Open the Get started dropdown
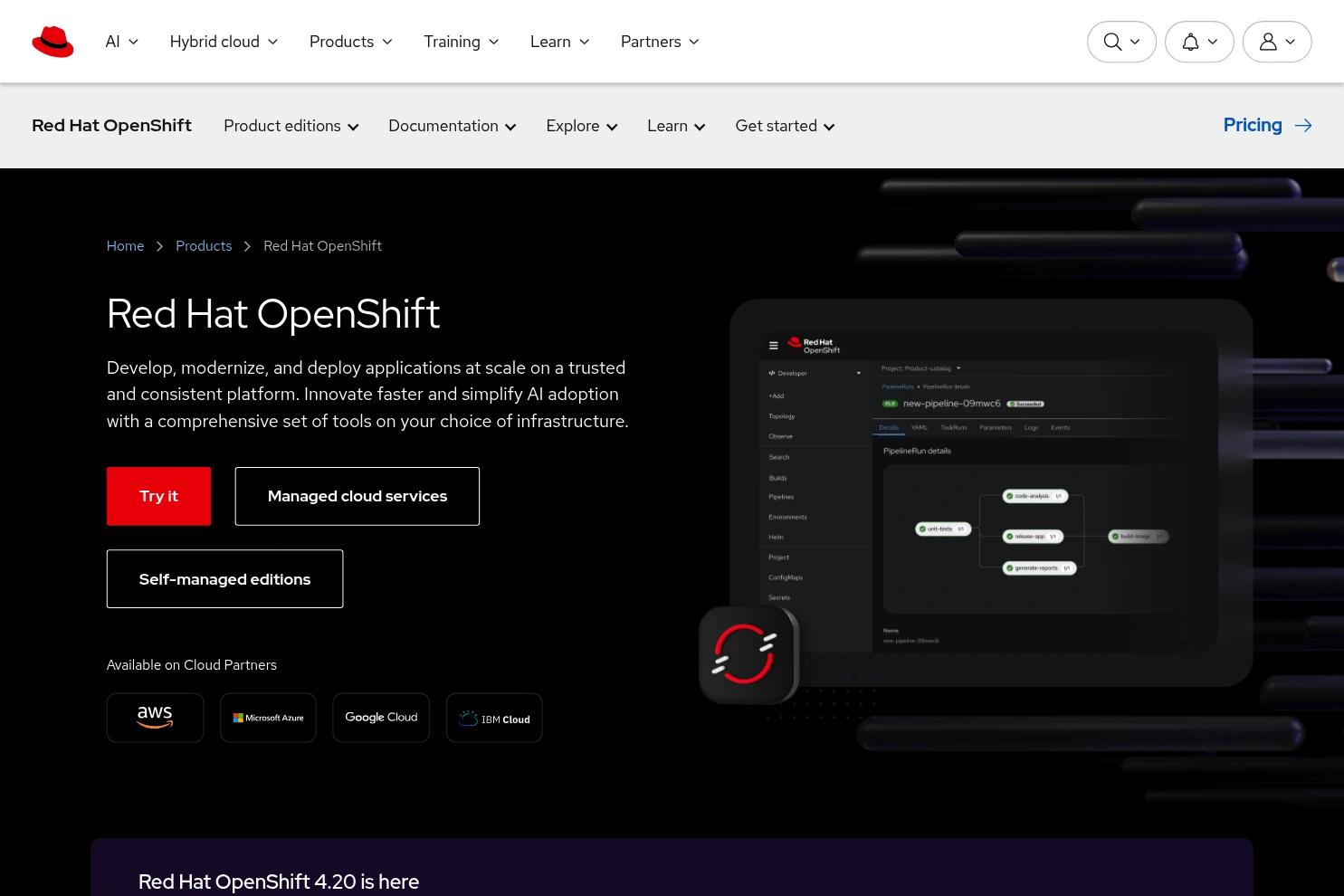The image size is (1344, 896). pos(785,126)
